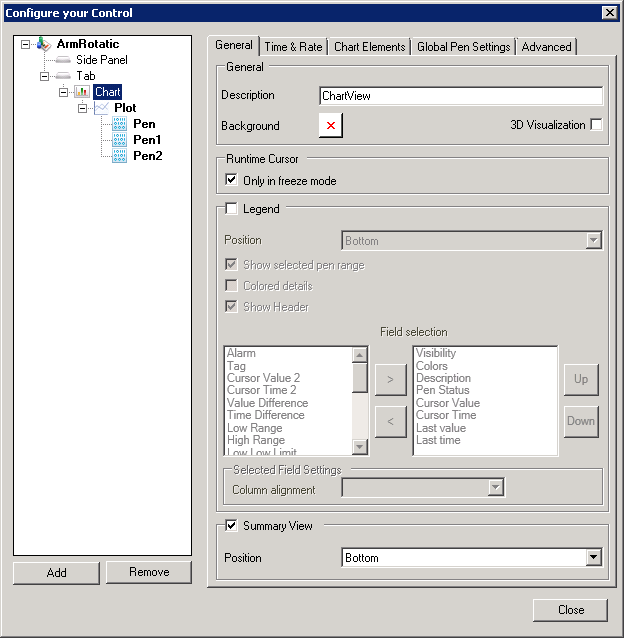Viewport: 624px width, 638px height.
Task: Click the ArmRotatic root node icon
Action: click(43, 44)
